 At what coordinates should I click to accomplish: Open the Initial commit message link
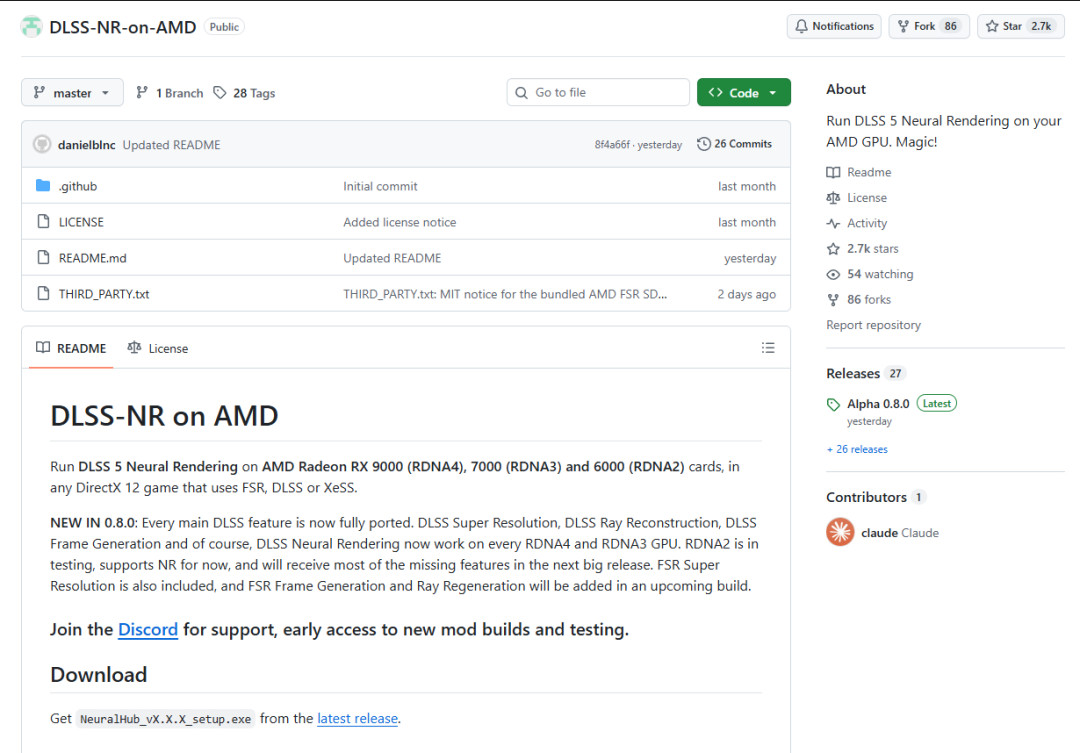click(380, 186)
